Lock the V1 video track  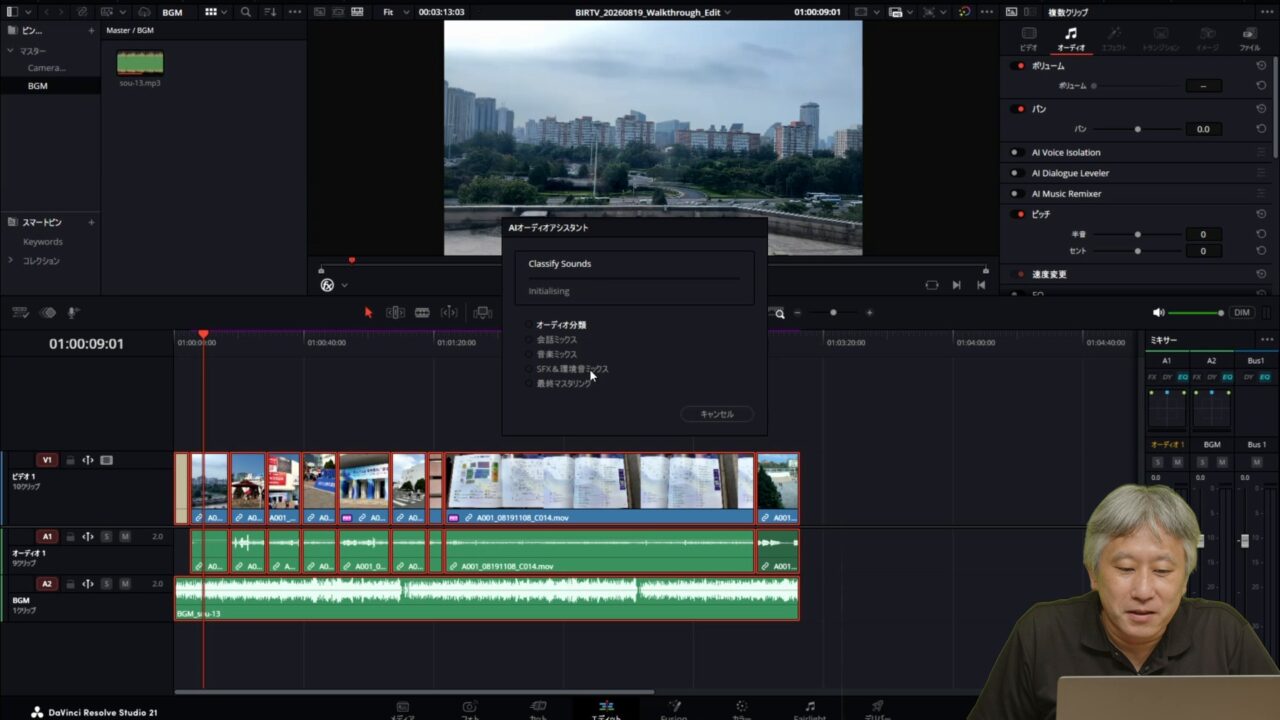[70, 460]
